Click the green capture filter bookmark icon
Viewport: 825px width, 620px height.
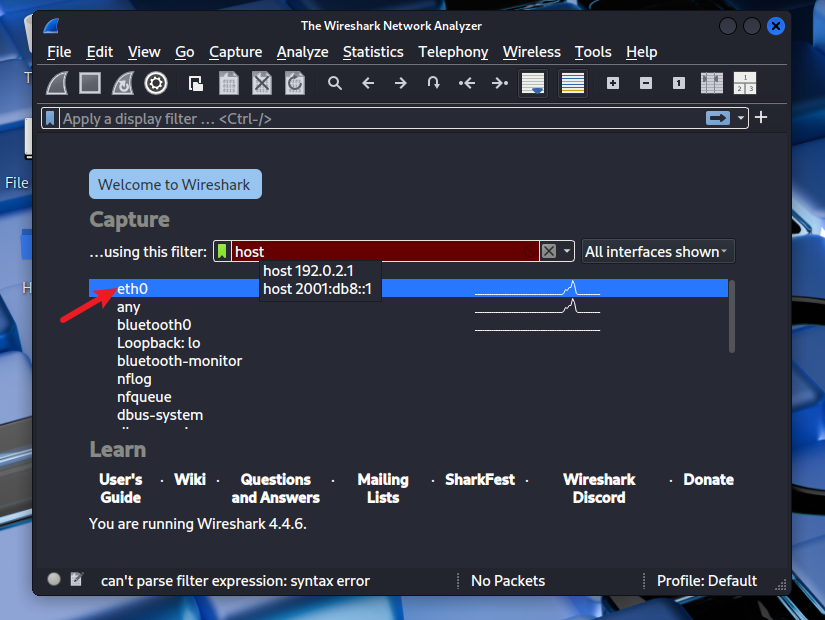tap(222, 251)
